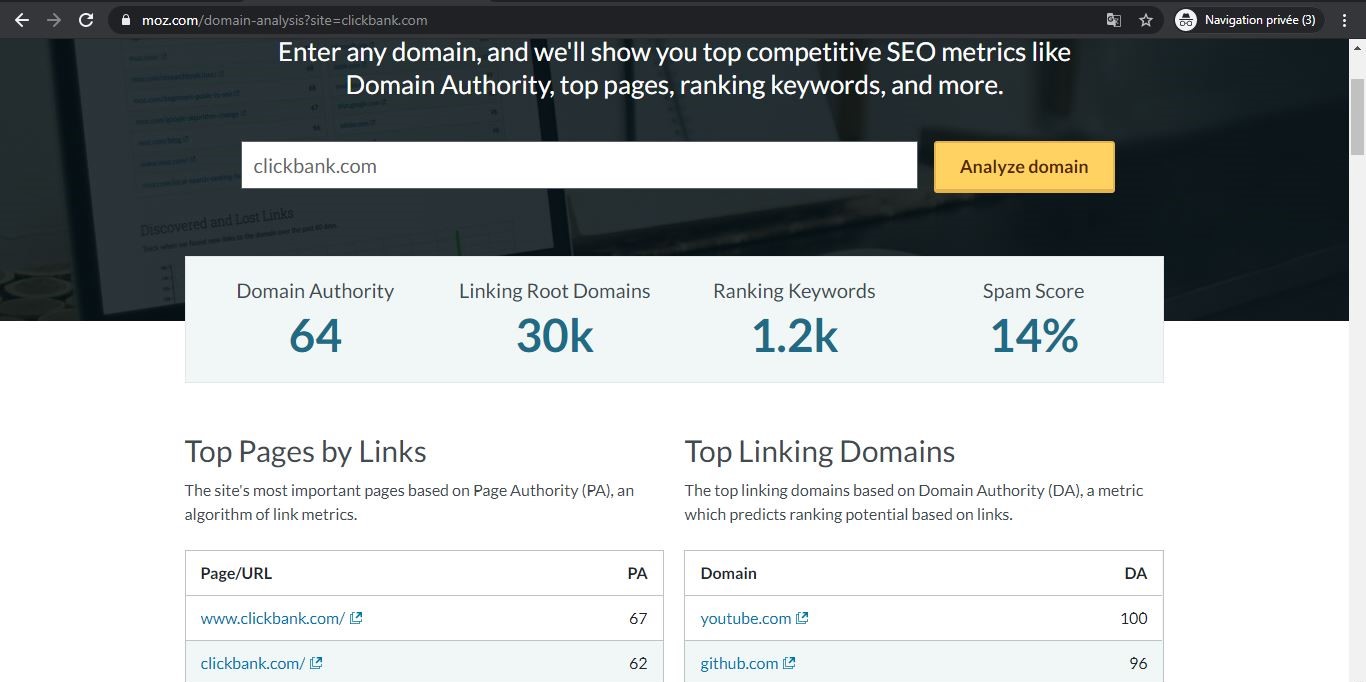Open external link icon beside clickbank.com/

(316, 663)
